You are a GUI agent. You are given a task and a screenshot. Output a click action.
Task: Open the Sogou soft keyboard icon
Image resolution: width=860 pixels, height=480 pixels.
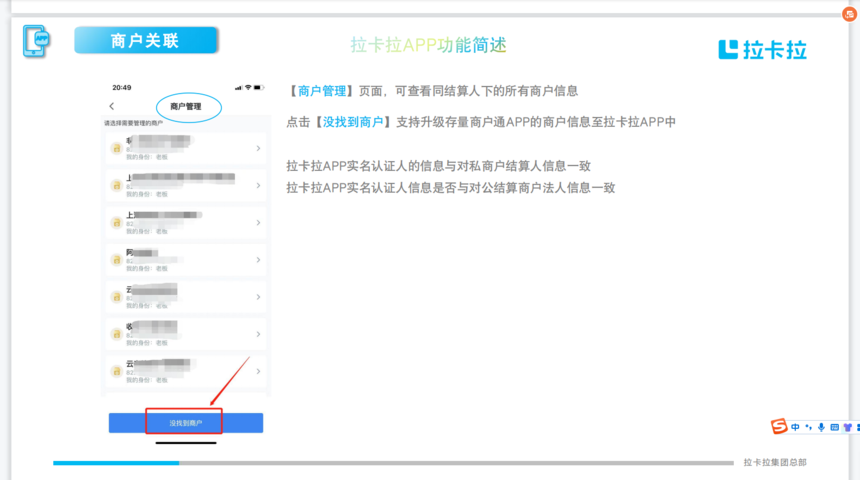pos(834,427)
